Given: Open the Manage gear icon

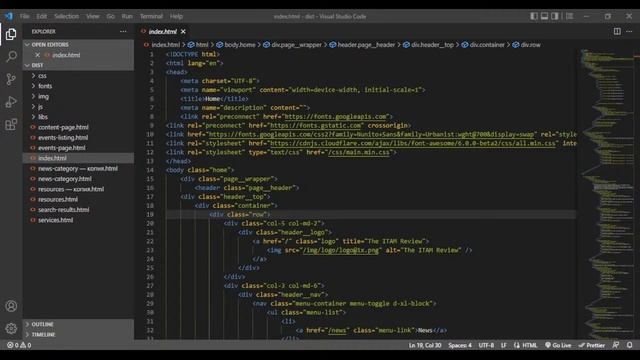Looking at the screenshot, I should click(11, 328).
